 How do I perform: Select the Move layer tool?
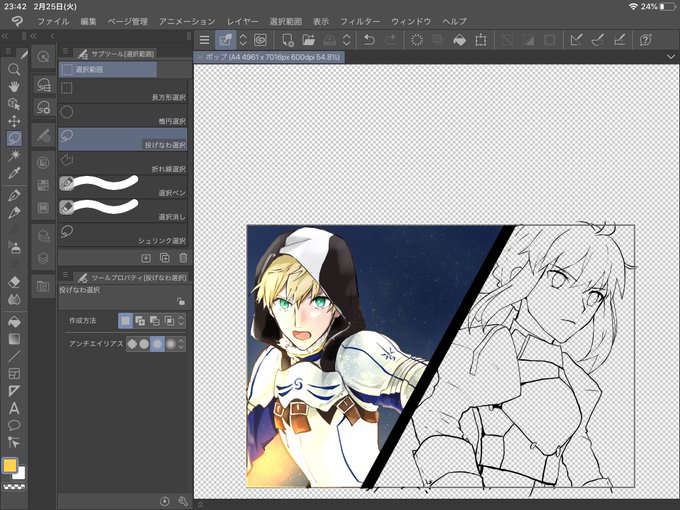tap(14, 121)
